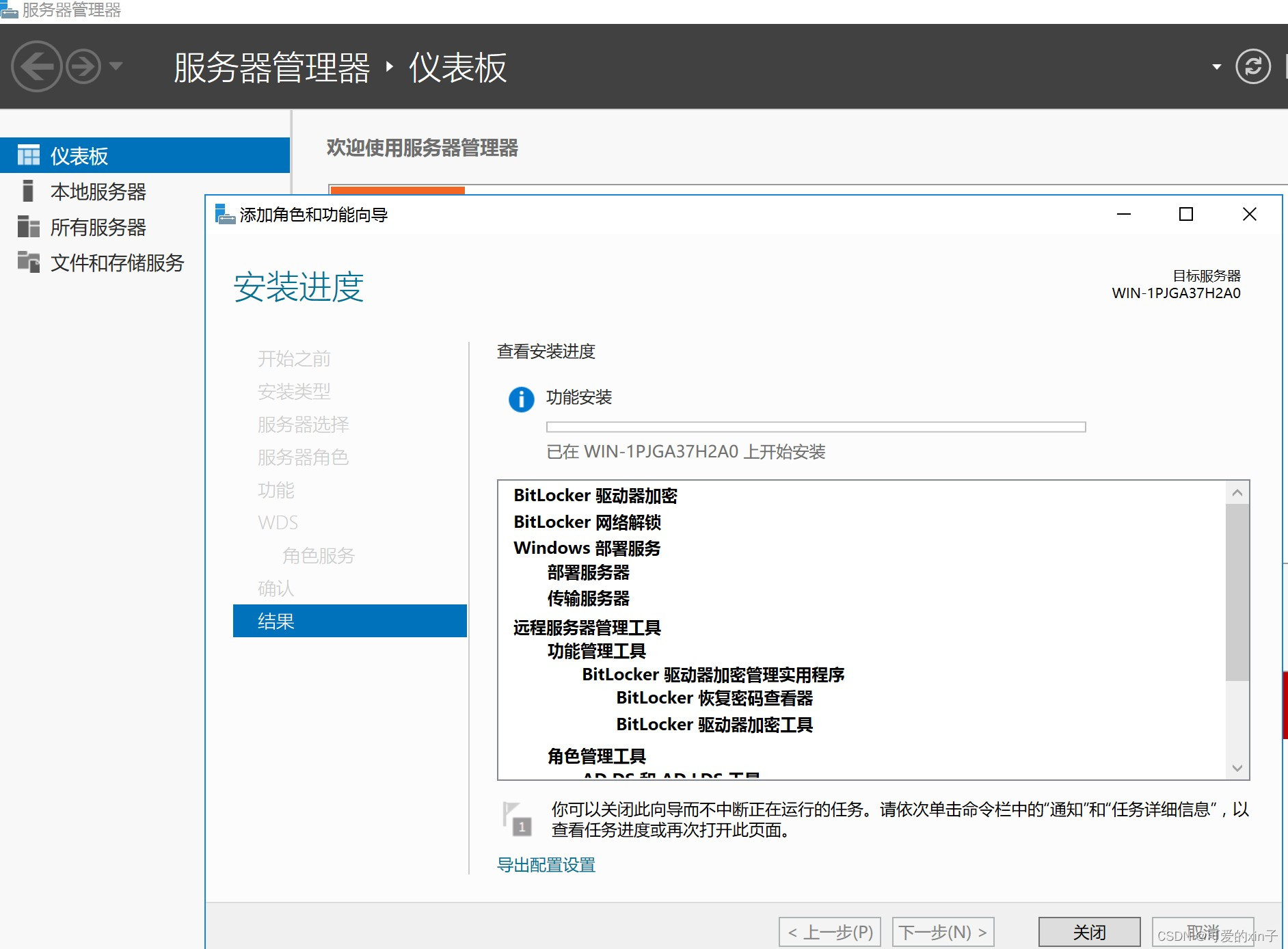Screen dimensions: 1288x949
Task: Click the blue info icon beside 功能安装
Action: coord(522,400)
